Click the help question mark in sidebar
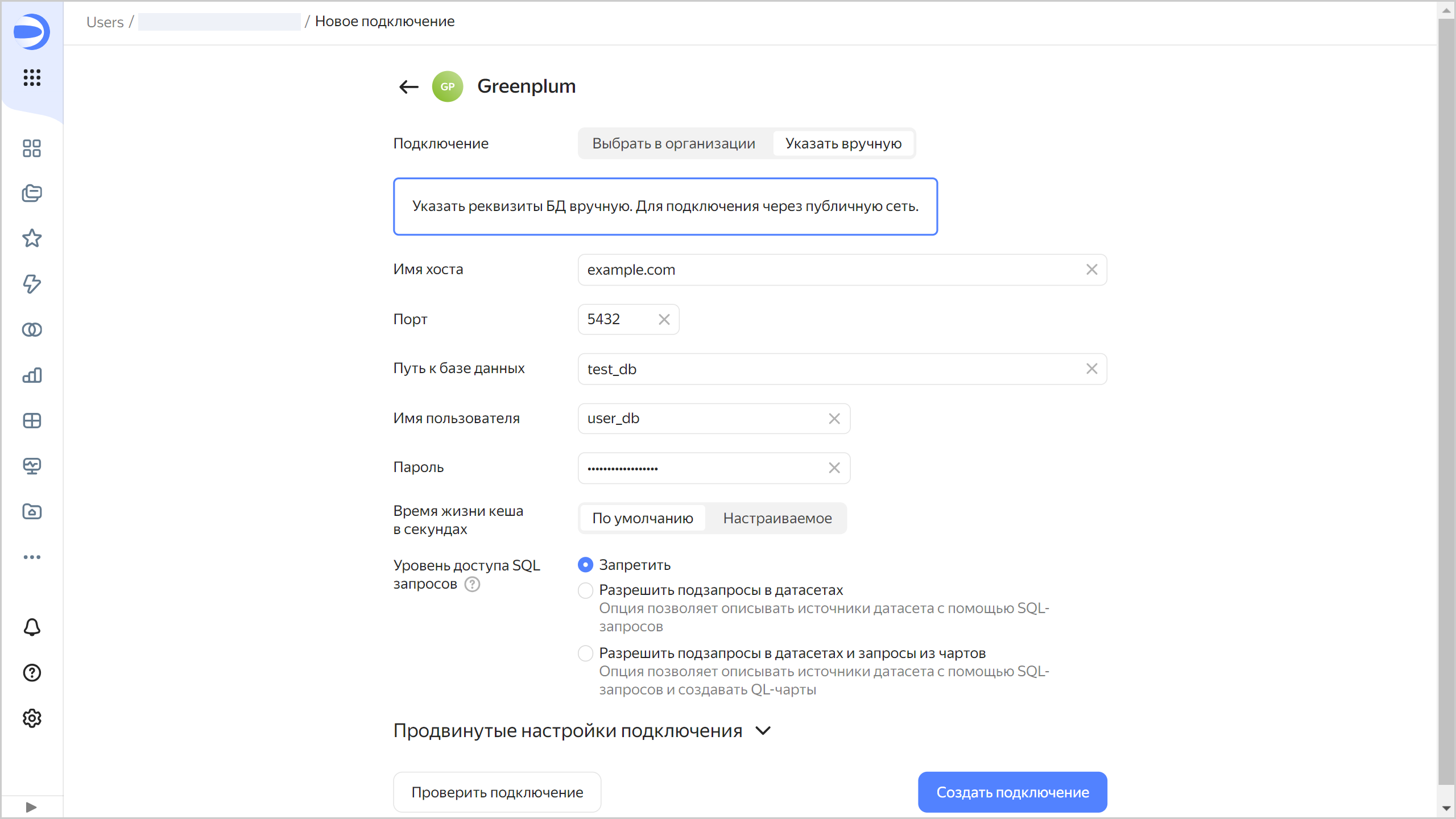 click(x=32, y=673)
